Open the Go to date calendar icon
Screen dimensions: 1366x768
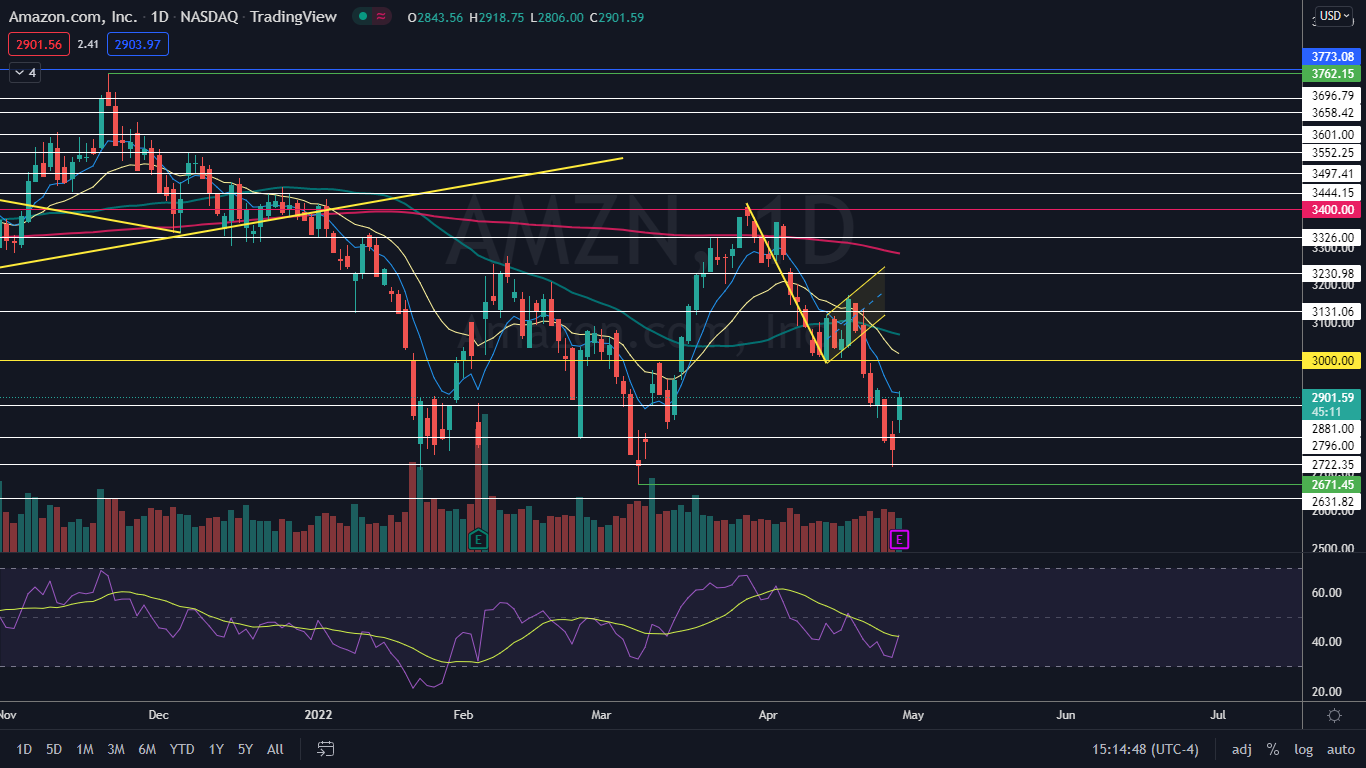(325, 748)
